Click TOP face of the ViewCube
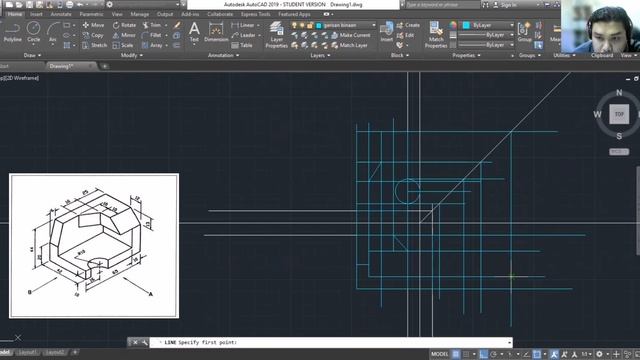 [619, 114]
